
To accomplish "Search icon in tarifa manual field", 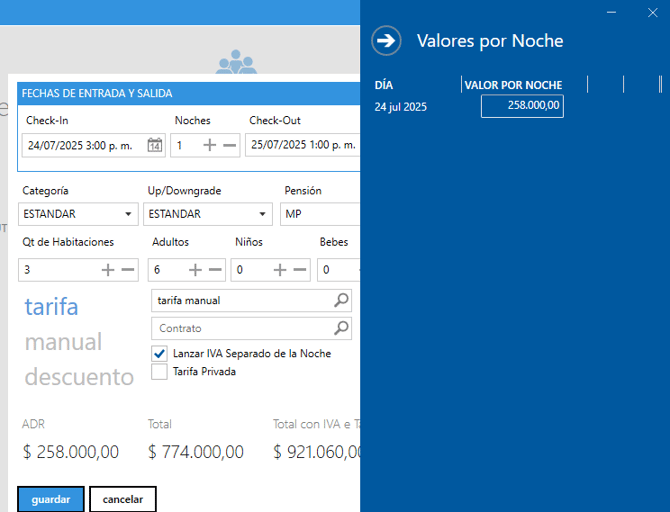I will (341, 300).
